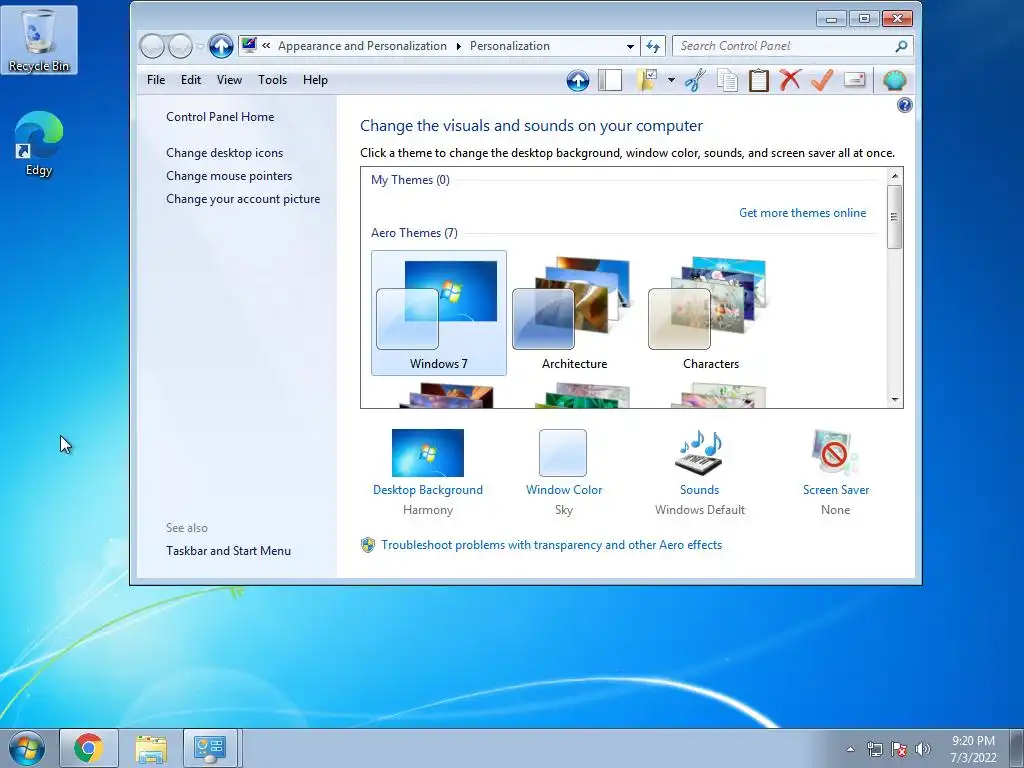
Task: Click the Copy toolbar icon
Action: (727, 80)
